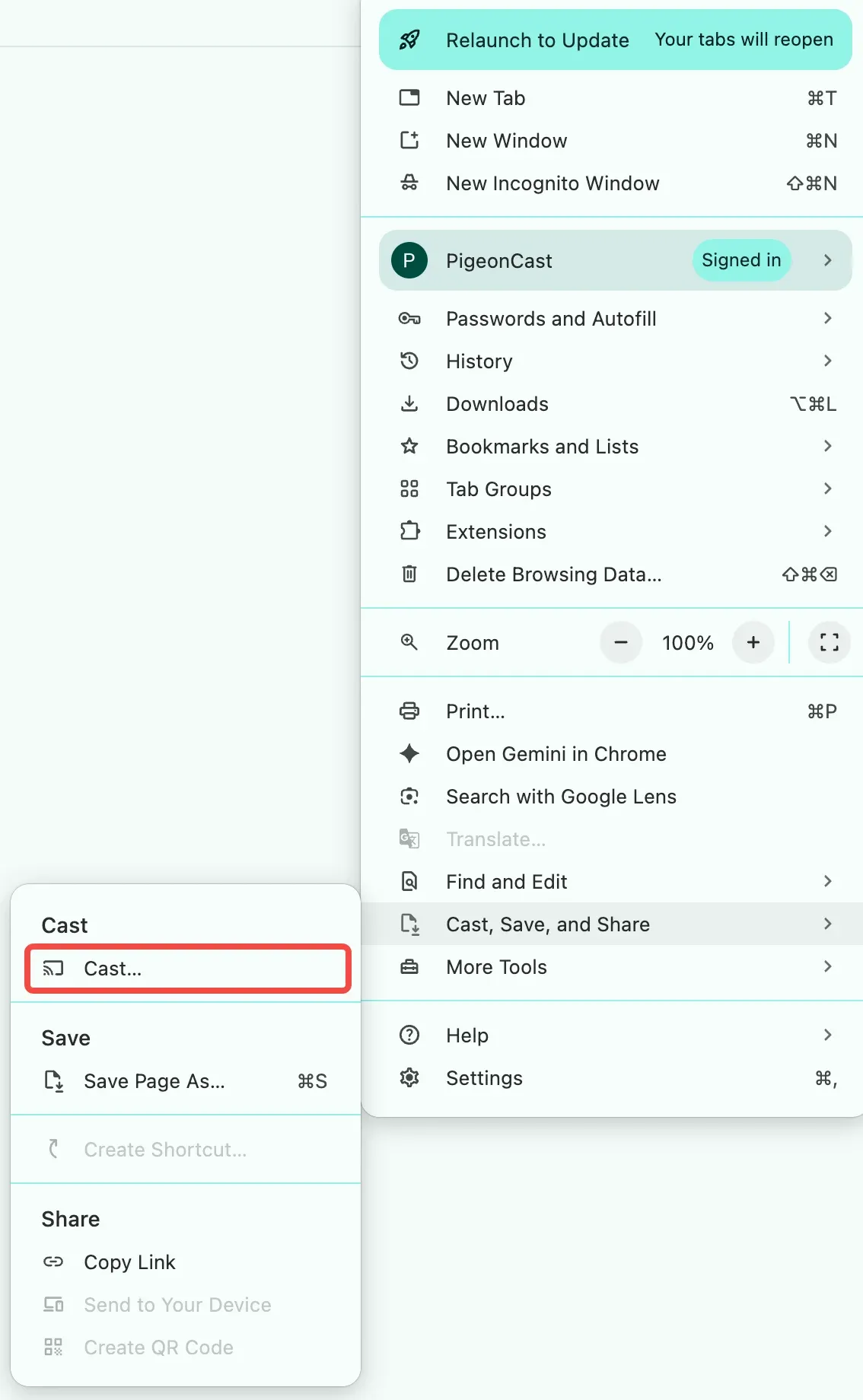Image resolution: width=863 pixels, height=1400 pixels.
Task: Click the trash icon for Delete Browsing Data
Action: tap(409, 574)
